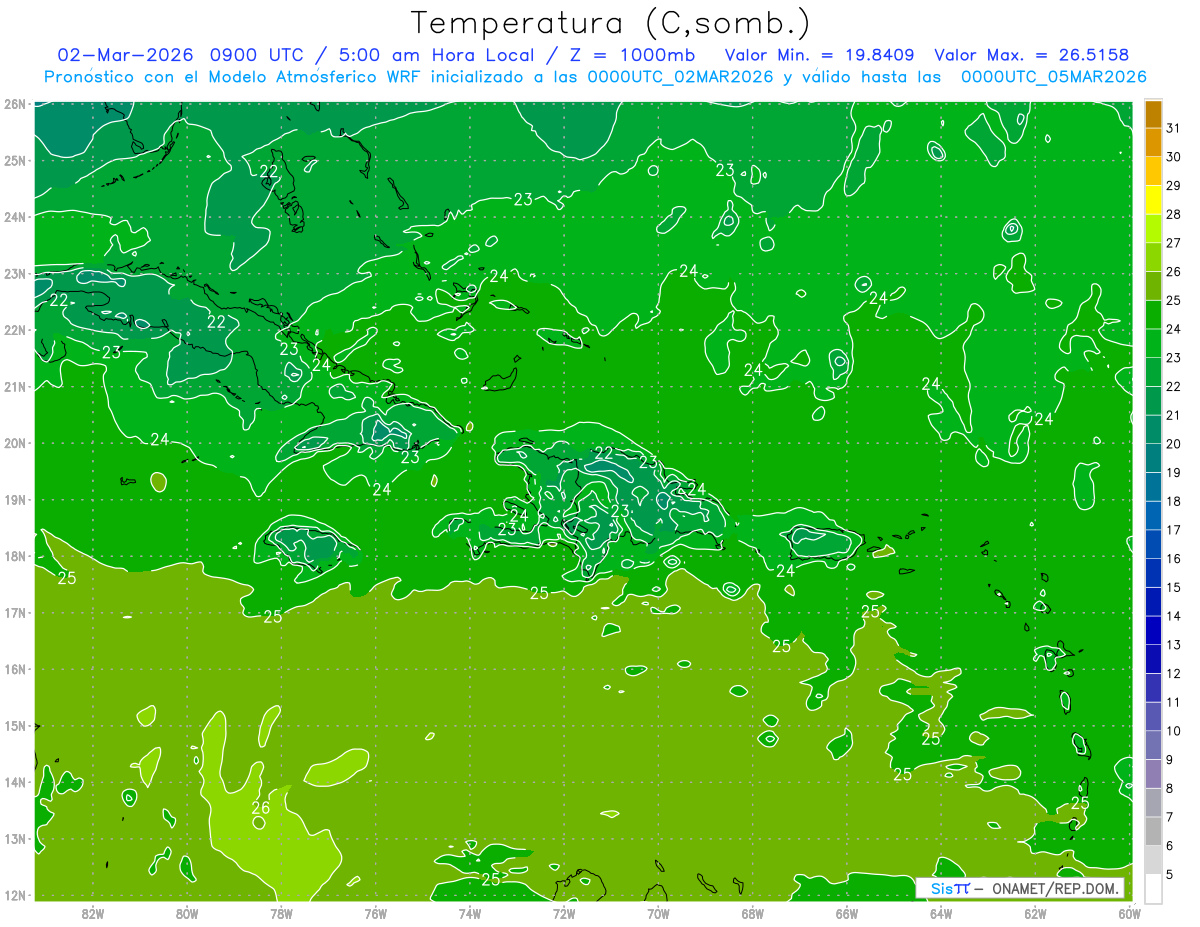
Task: Click the "70W" longitude axis label
Action: coord(658,912)
